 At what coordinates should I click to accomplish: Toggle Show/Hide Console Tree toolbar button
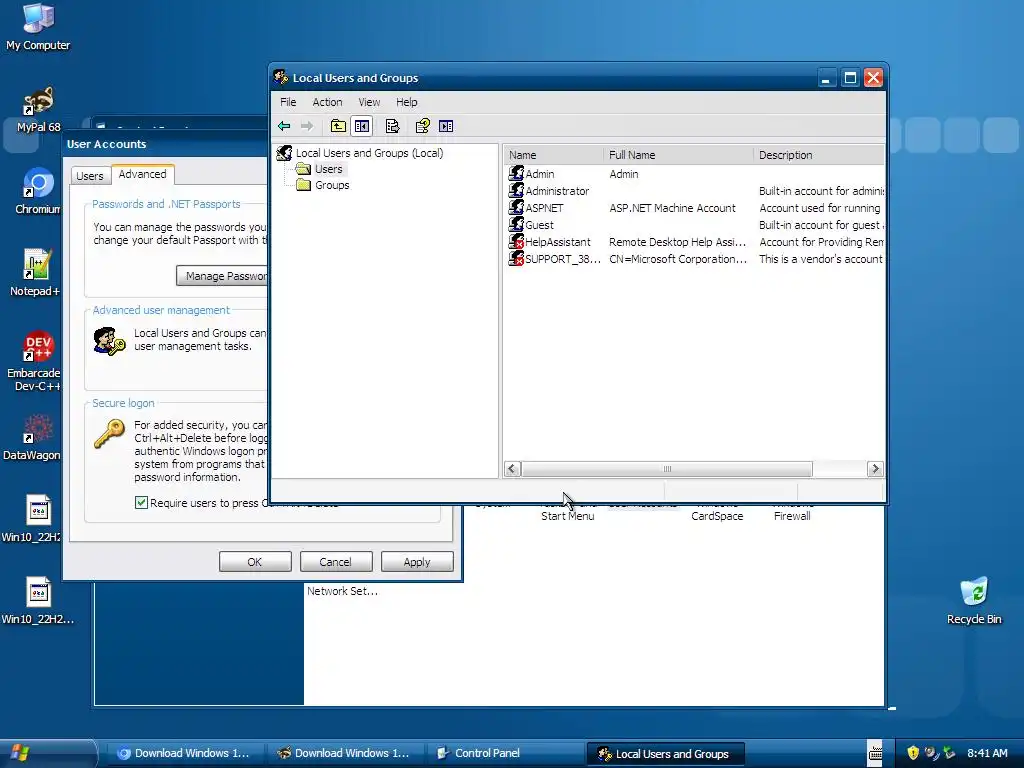pyautogui.click(x=362, y=126)
